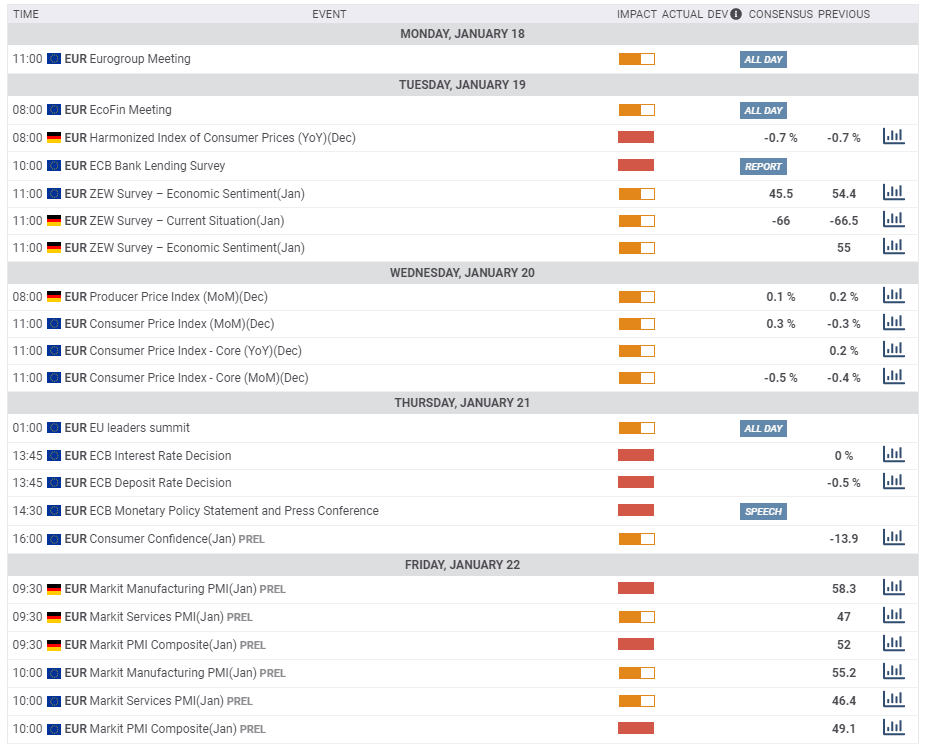Open chart for ECB Interest Rate Decision

pos(893,455)
